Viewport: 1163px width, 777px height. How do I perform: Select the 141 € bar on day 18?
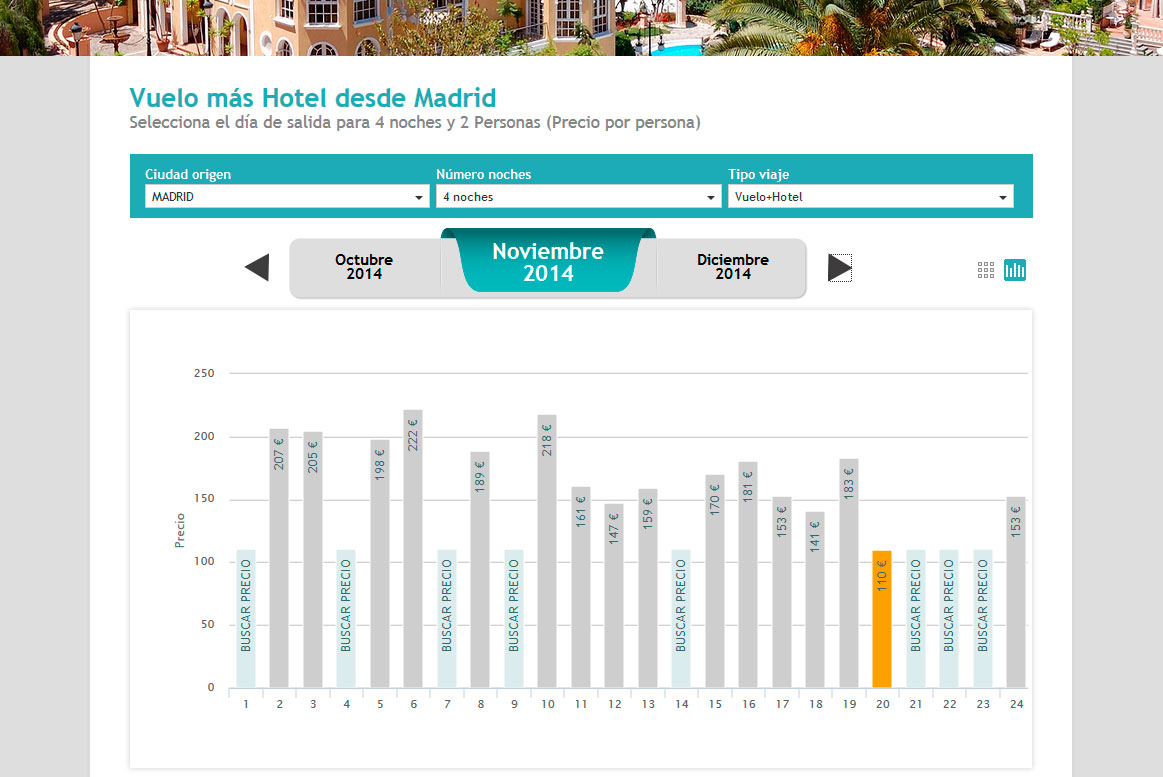[x=815, y=599]
